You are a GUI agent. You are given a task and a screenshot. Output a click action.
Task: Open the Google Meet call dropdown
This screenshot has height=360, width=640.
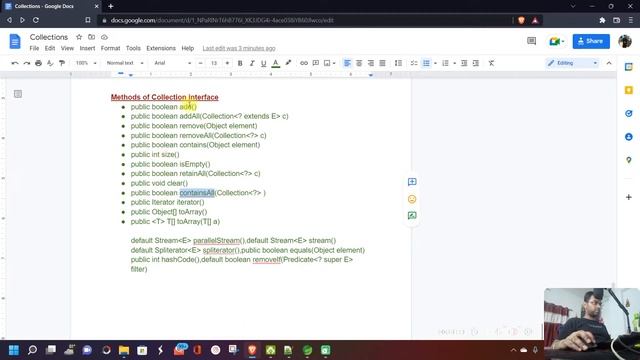pos(556,41)
